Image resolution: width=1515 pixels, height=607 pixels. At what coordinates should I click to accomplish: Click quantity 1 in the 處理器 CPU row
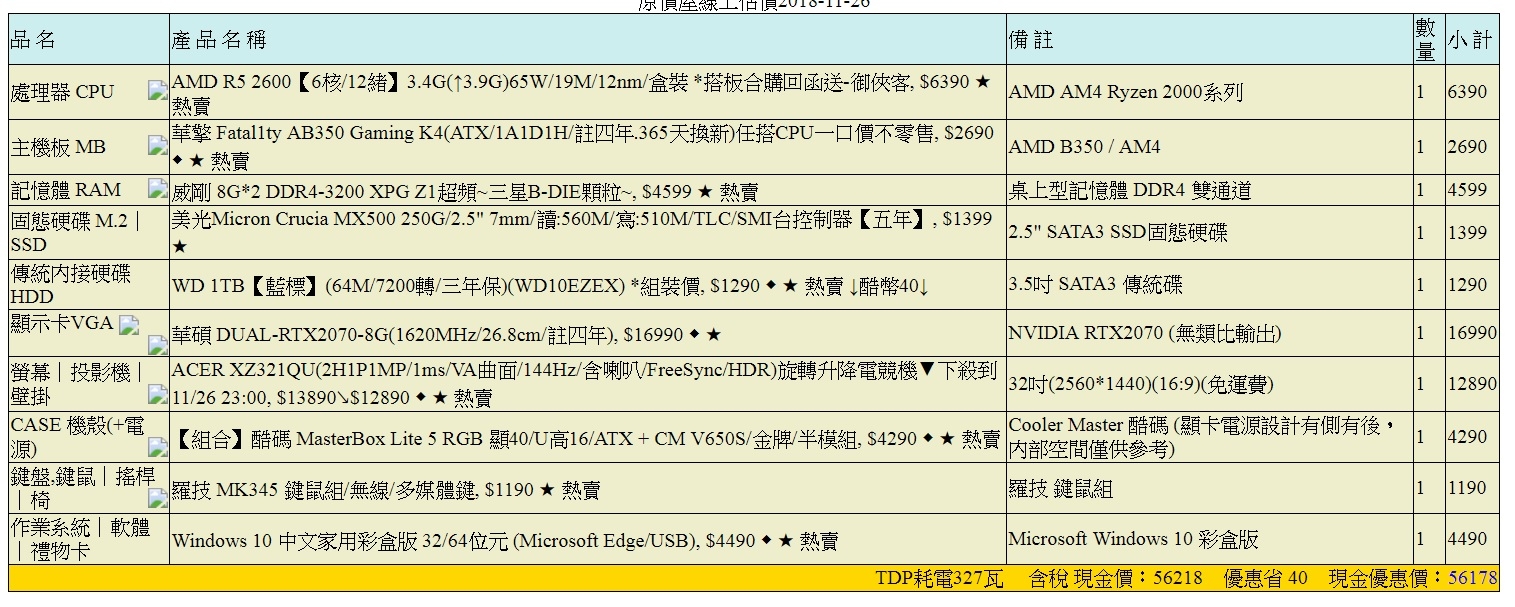[x=1420, y=93]
